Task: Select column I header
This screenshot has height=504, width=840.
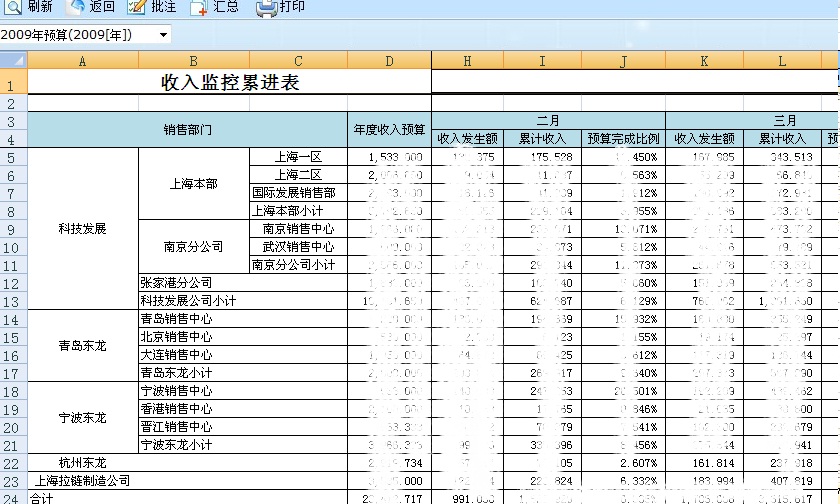Action: [542, 61]
